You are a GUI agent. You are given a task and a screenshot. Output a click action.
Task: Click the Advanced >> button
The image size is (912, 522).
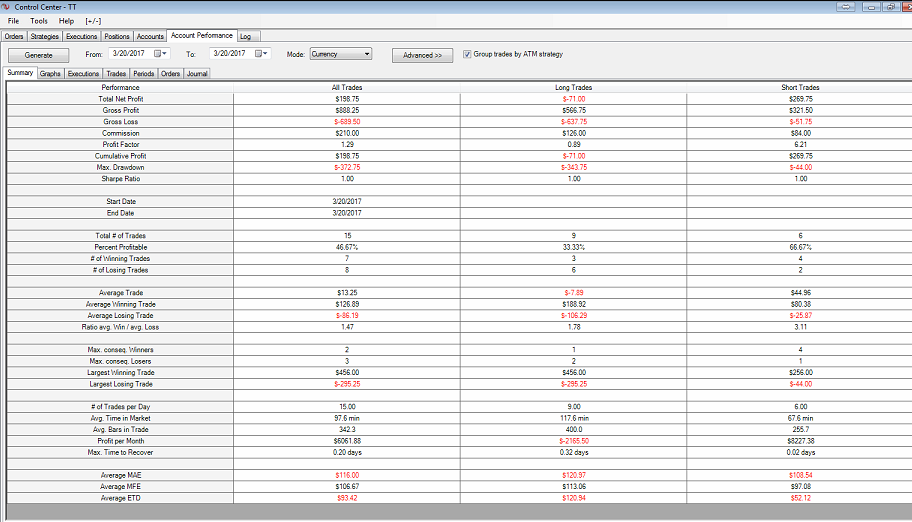tap(422, 55)
